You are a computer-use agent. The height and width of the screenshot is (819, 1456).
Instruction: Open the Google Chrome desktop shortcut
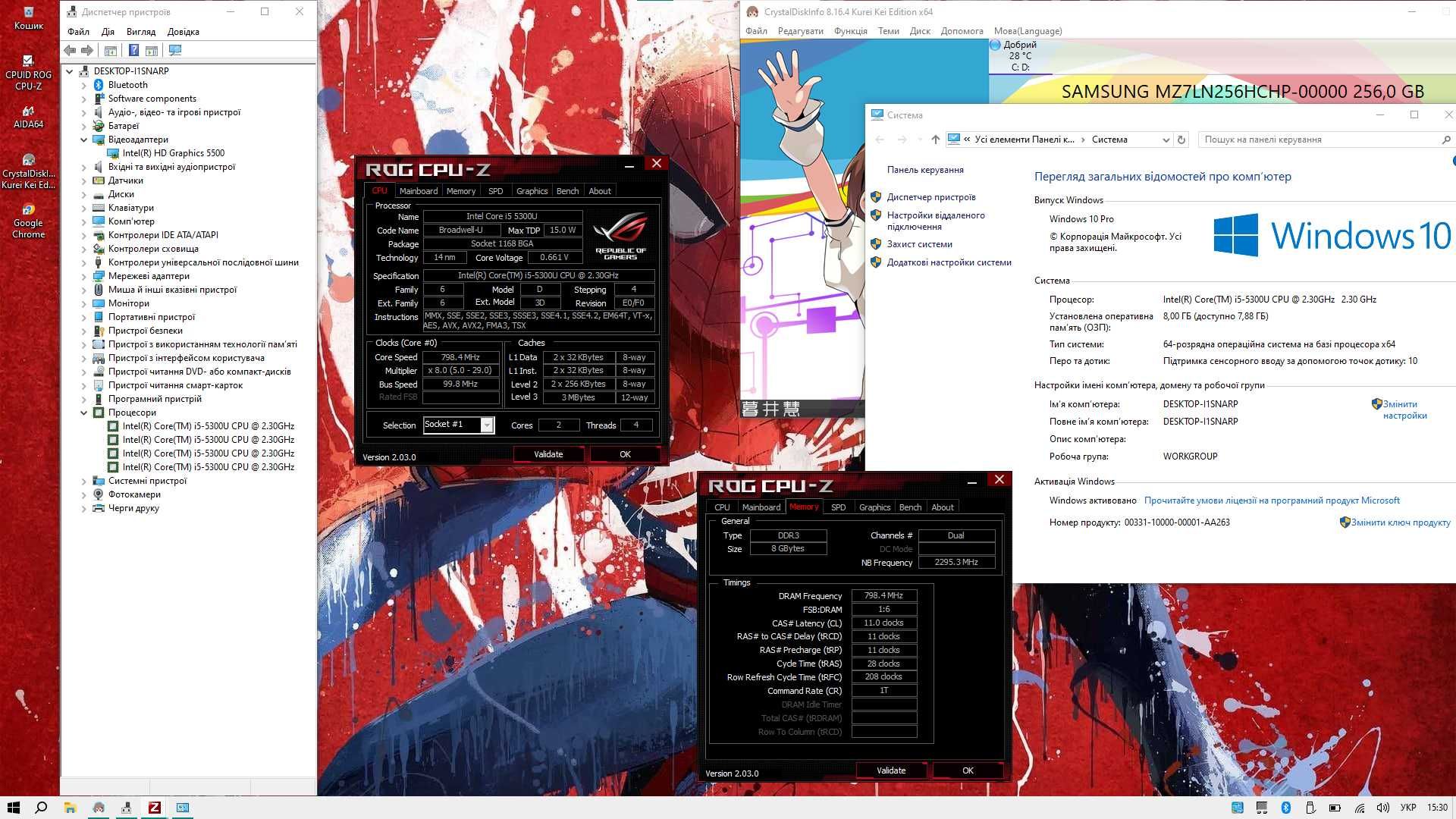pyautogui.click(x=29, y=221)
